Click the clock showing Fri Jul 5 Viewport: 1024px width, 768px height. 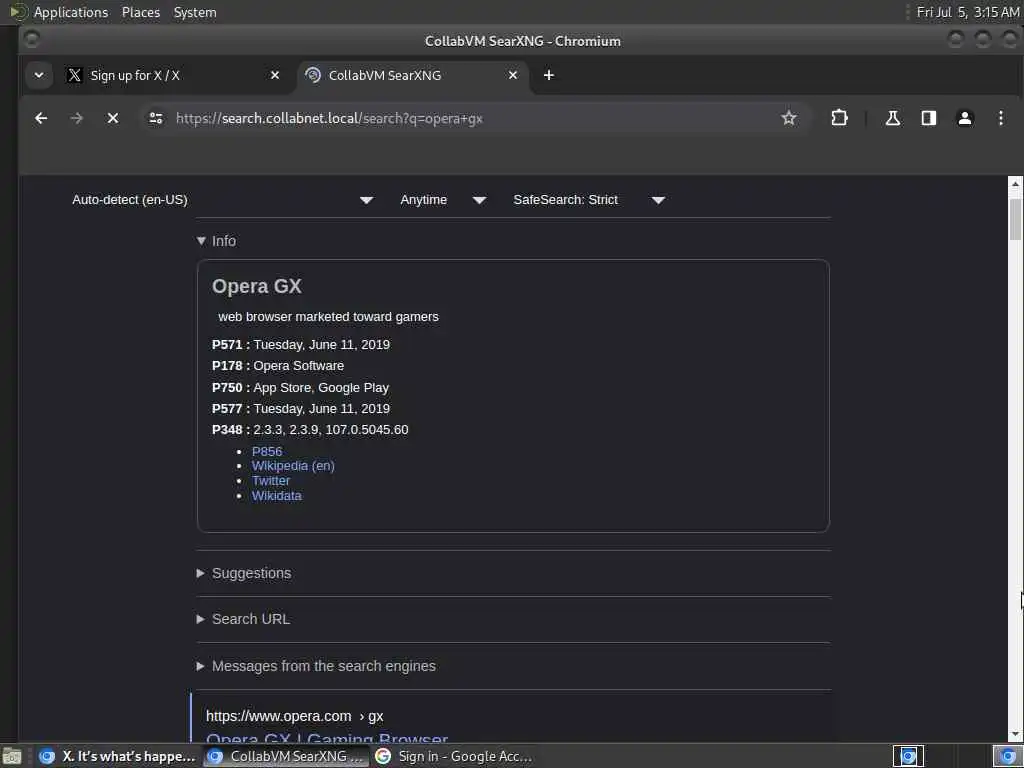coord(968,12)
